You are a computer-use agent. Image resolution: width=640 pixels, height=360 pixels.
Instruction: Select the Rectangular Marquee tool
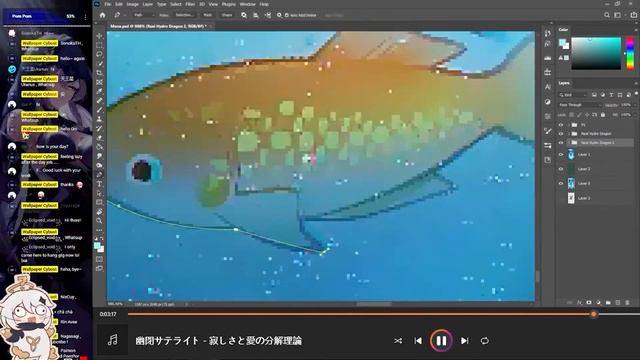(99, 45)
